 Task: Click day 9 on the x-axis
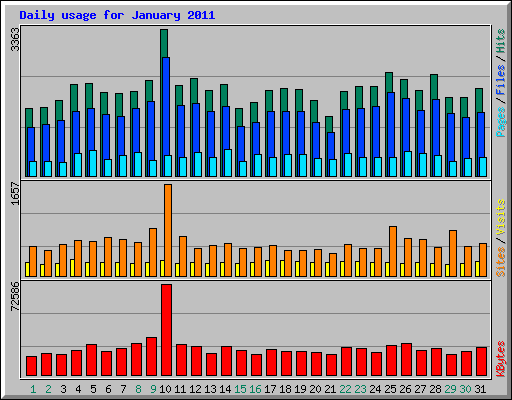pyautogui.click(x=153, y=389)
